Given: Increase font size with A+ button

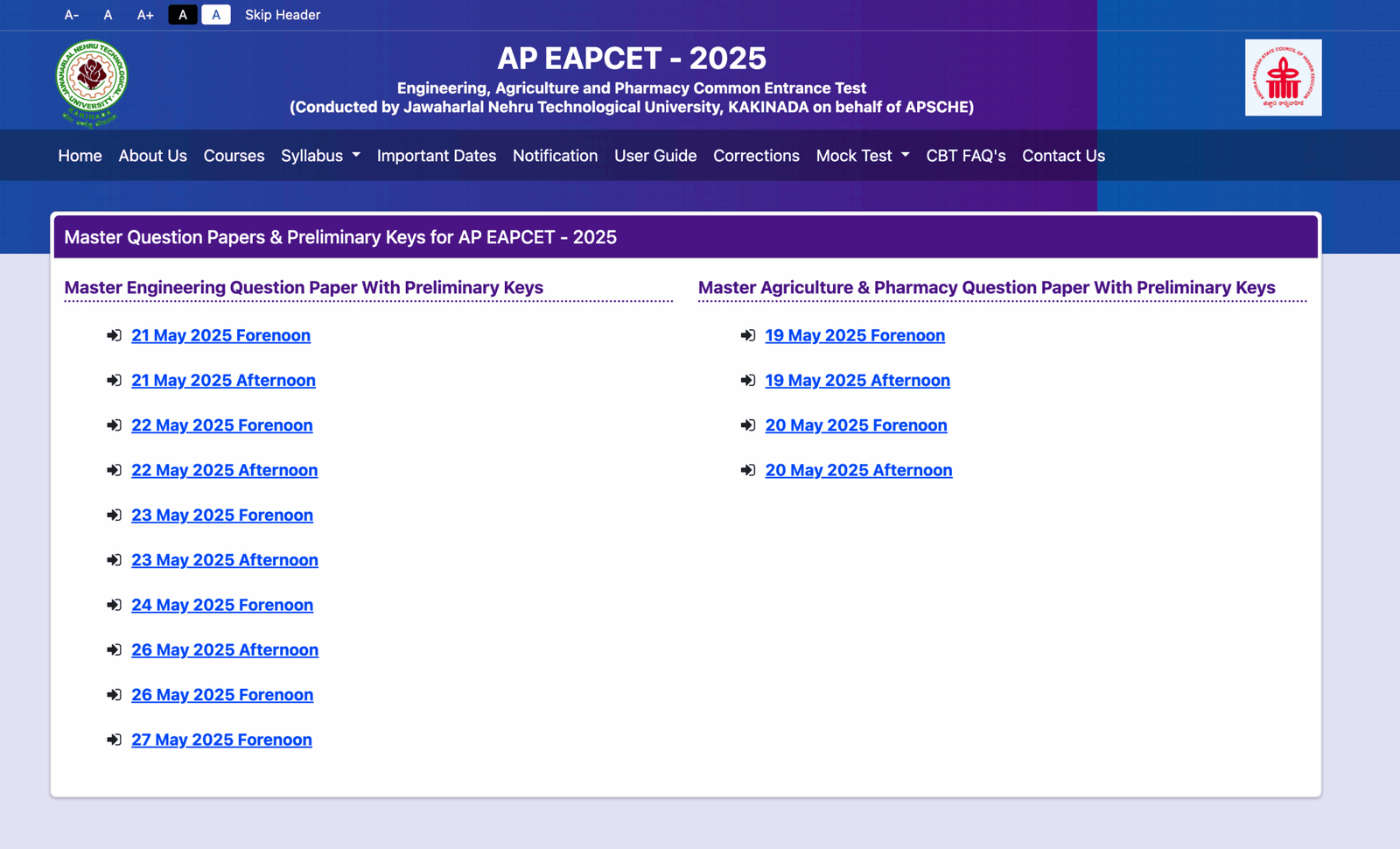Looking at the screenshot, I should click(145, 15).
